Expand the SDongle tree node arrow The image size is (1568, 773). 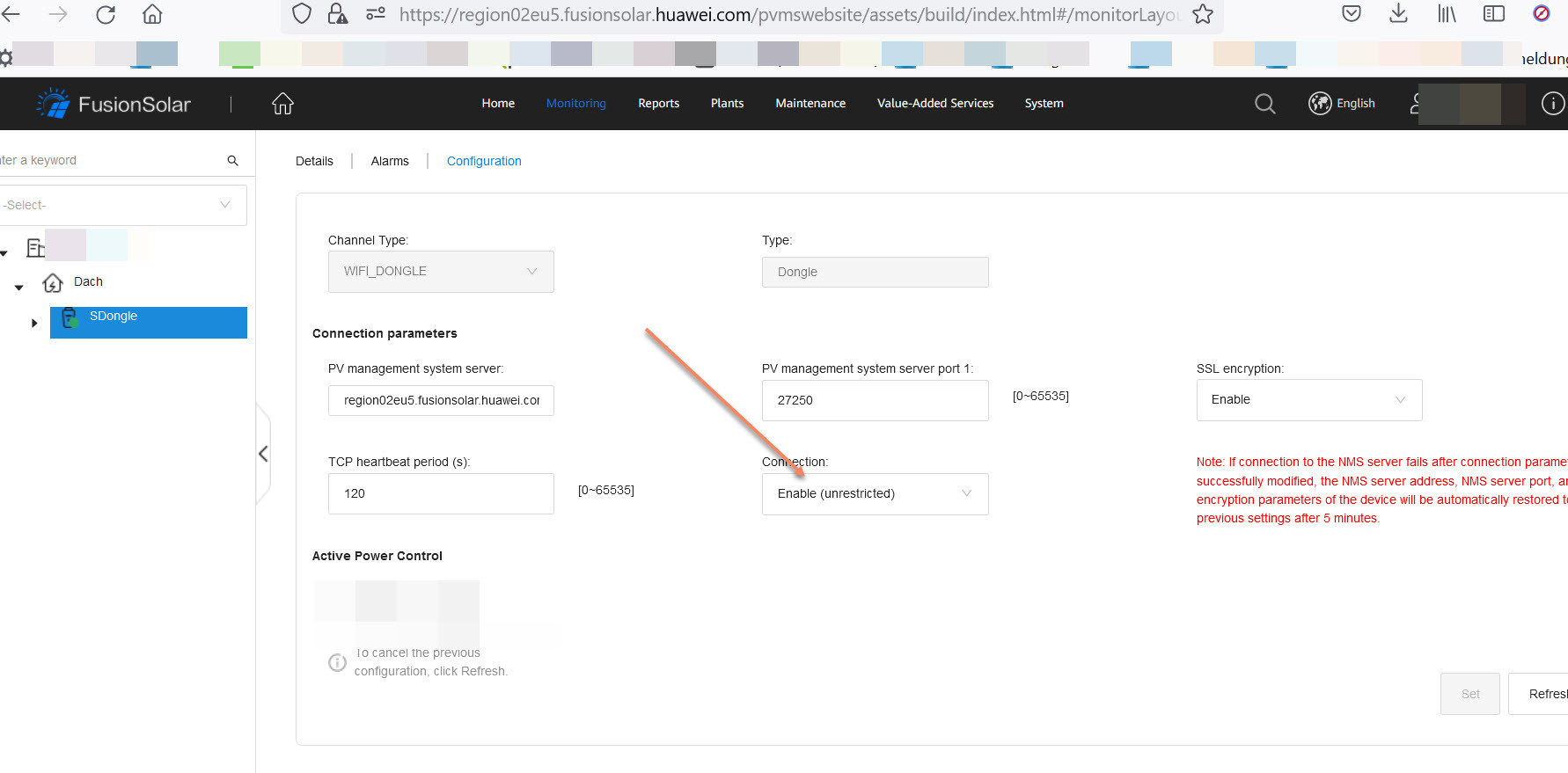pyautogui.click(x=34, y=323)
